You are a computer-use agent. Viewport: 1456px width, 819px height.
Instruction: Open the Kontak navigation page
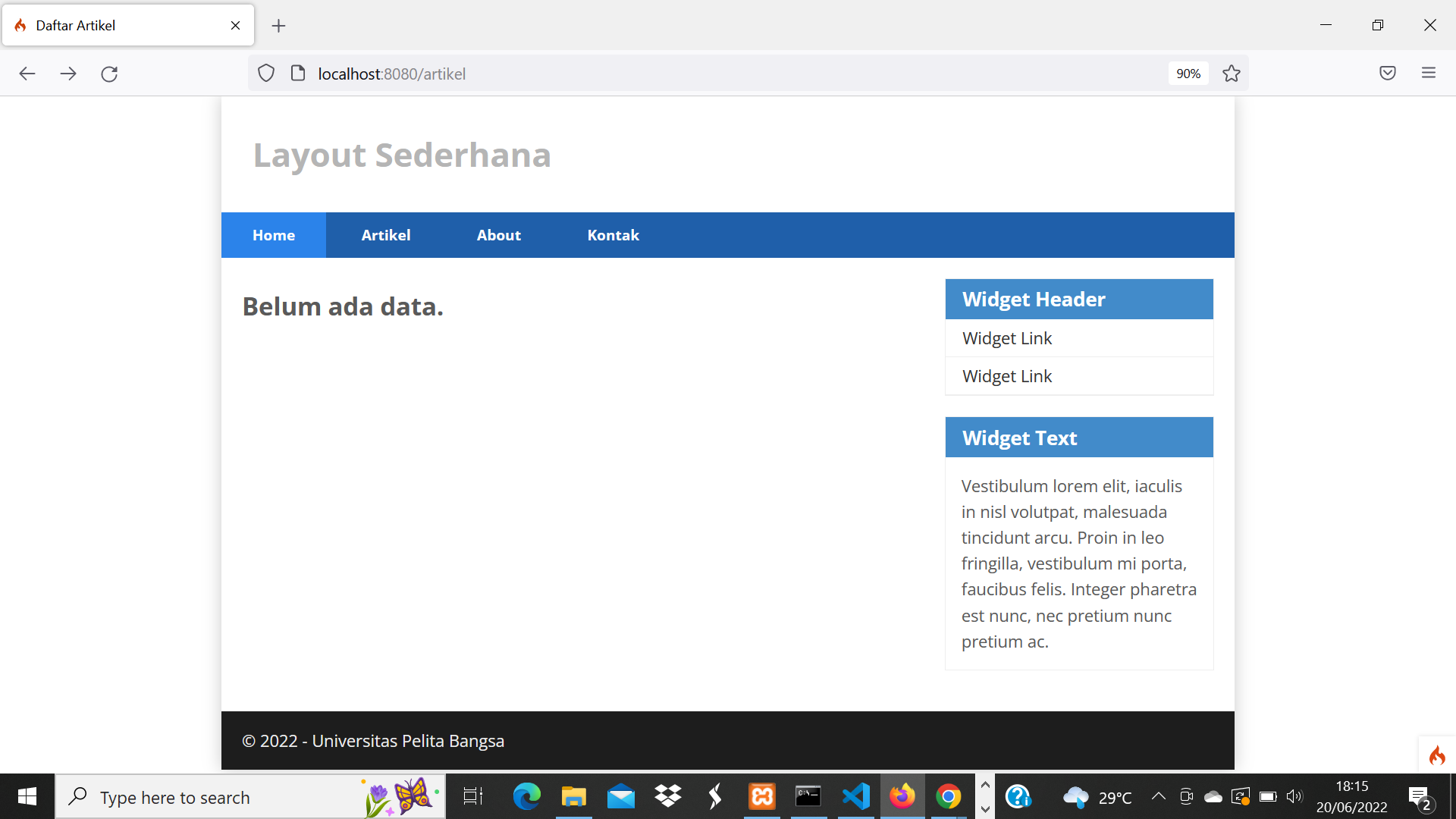[x=613, y=235]
